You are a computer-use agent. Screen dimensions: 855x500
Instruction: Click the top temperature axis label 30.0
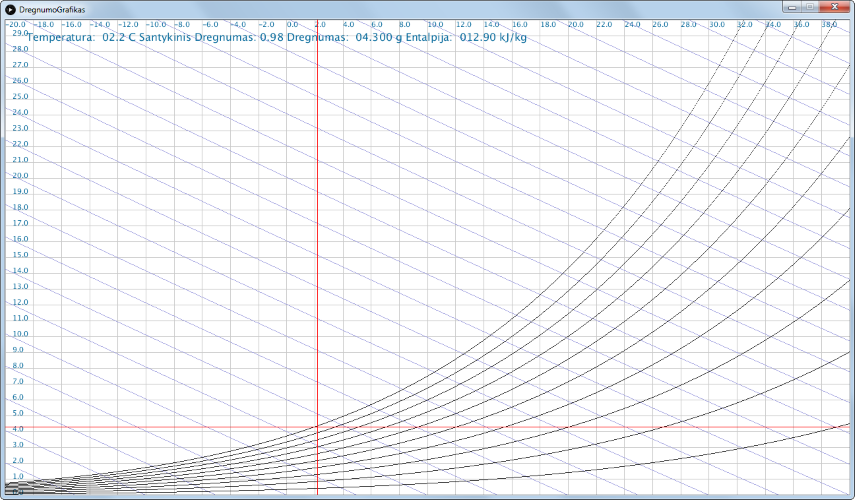(x=716, y=25)
